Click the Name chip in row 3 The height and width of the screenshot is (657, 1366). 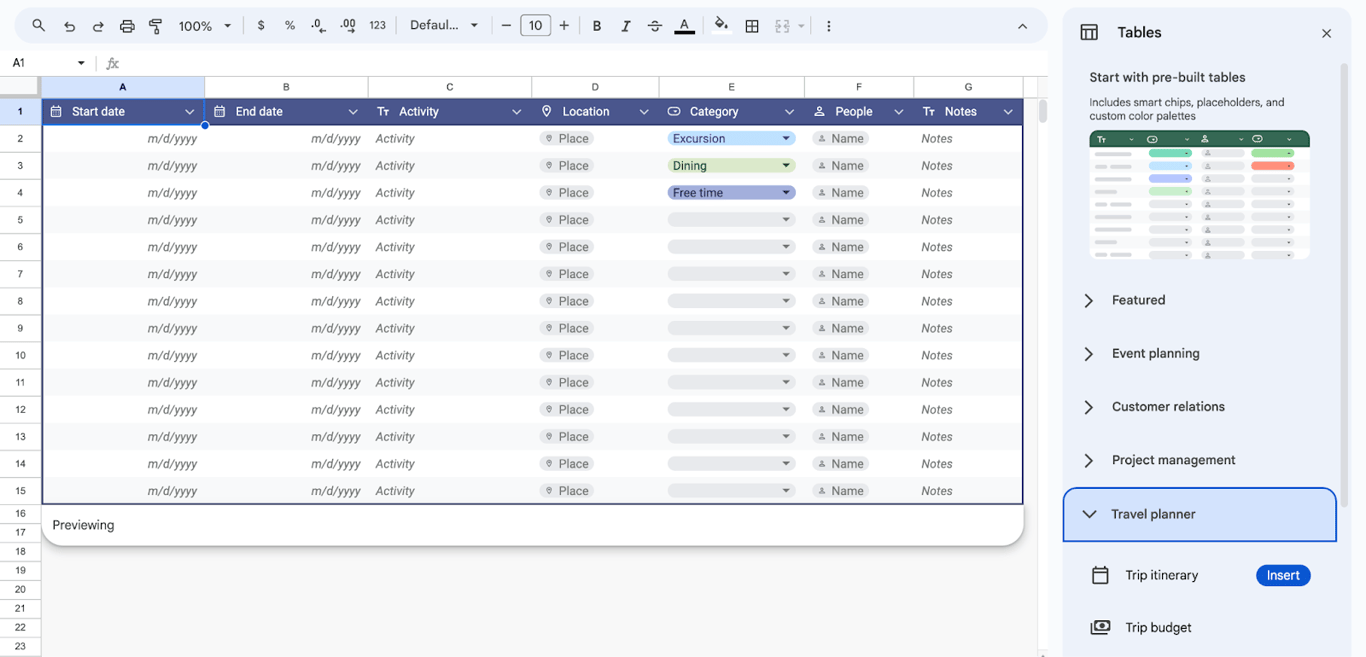[x=840, y=166]
